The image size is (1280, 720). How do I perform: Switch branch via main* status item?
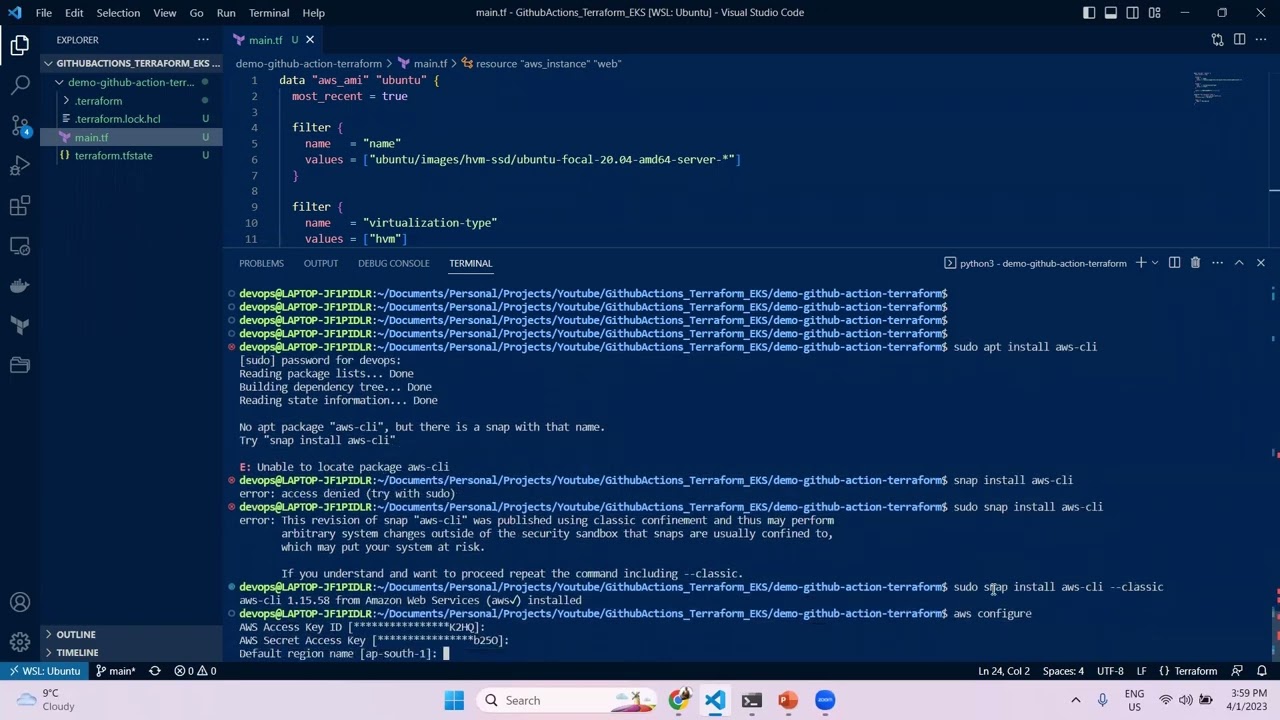click(x=115, y=671)
